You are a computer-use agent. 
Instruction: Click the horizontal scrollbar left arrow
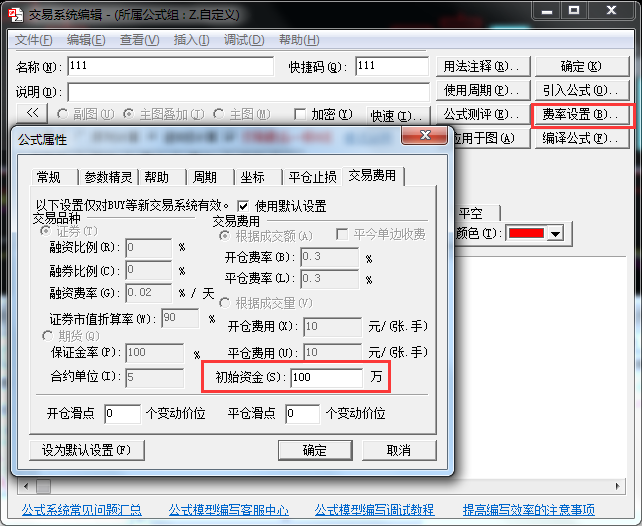[26, 486]
